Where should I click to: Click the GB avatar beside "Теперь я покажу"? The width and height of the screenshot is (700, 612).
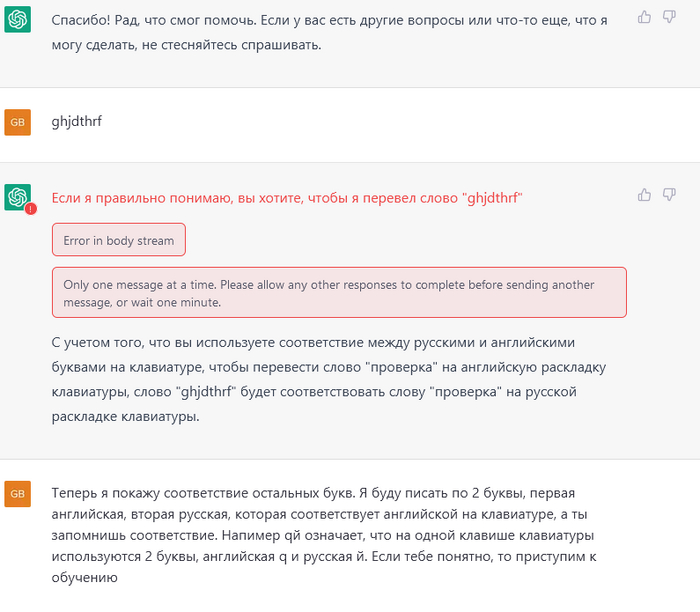tap(17, 494)
